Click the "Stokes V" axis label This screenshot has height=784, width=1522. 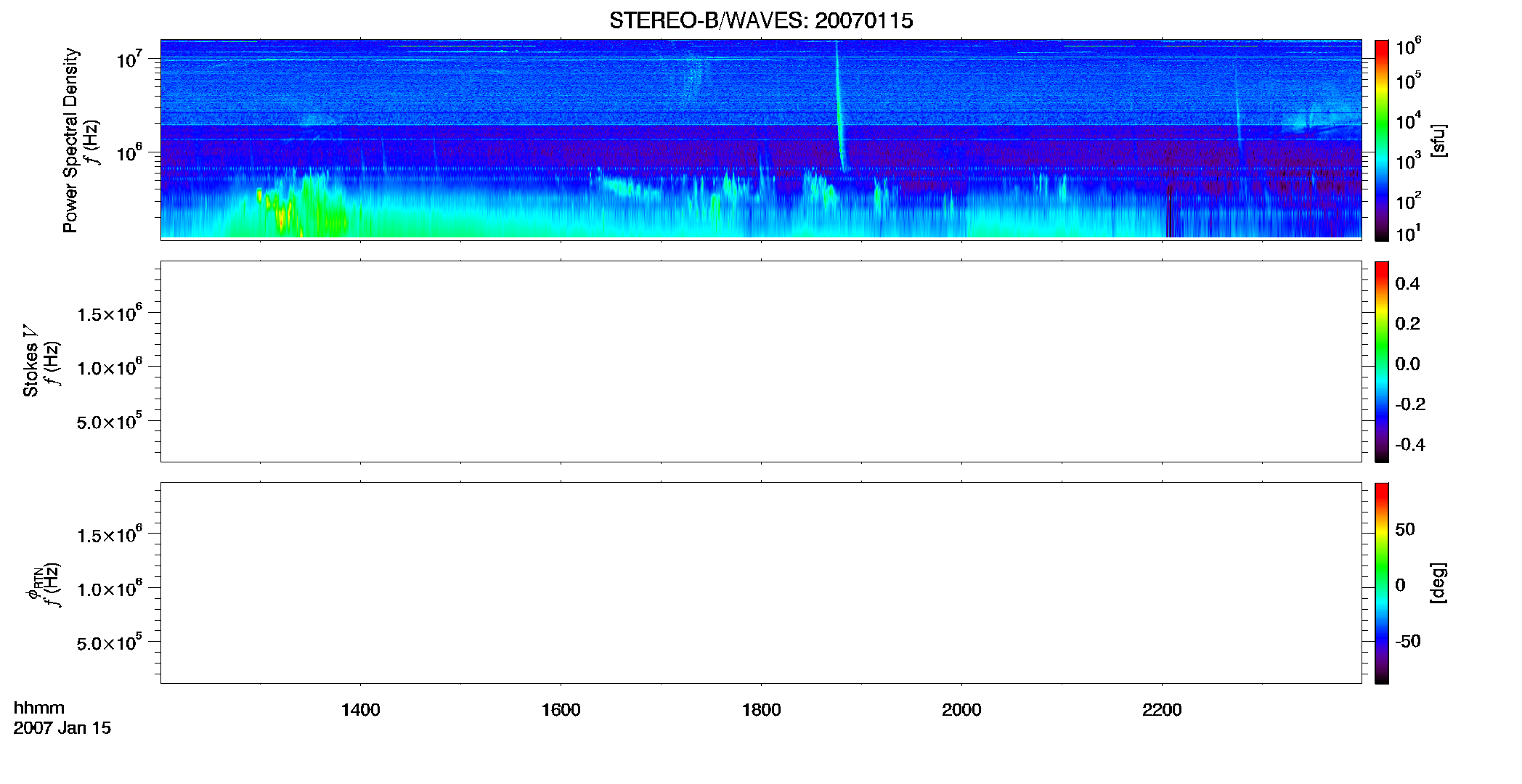(x=30, y=361)
